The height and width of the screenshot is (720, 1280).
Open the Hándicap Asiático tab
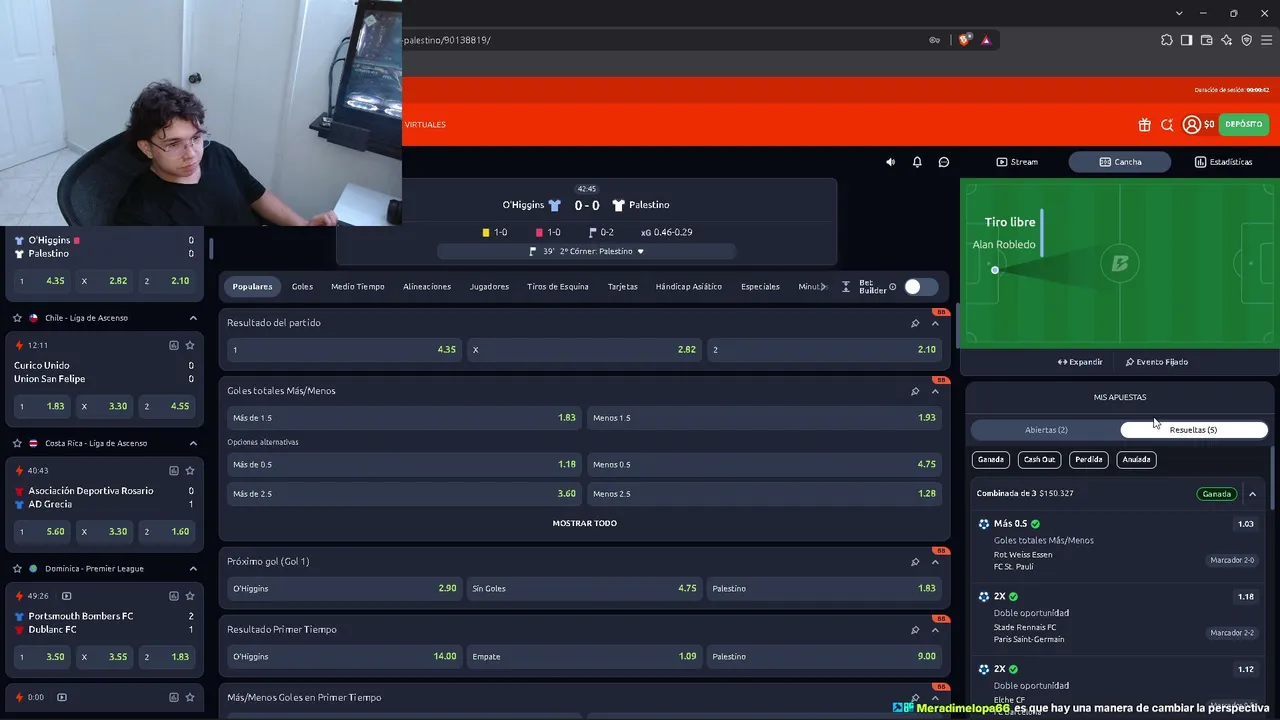click(689, 287)
